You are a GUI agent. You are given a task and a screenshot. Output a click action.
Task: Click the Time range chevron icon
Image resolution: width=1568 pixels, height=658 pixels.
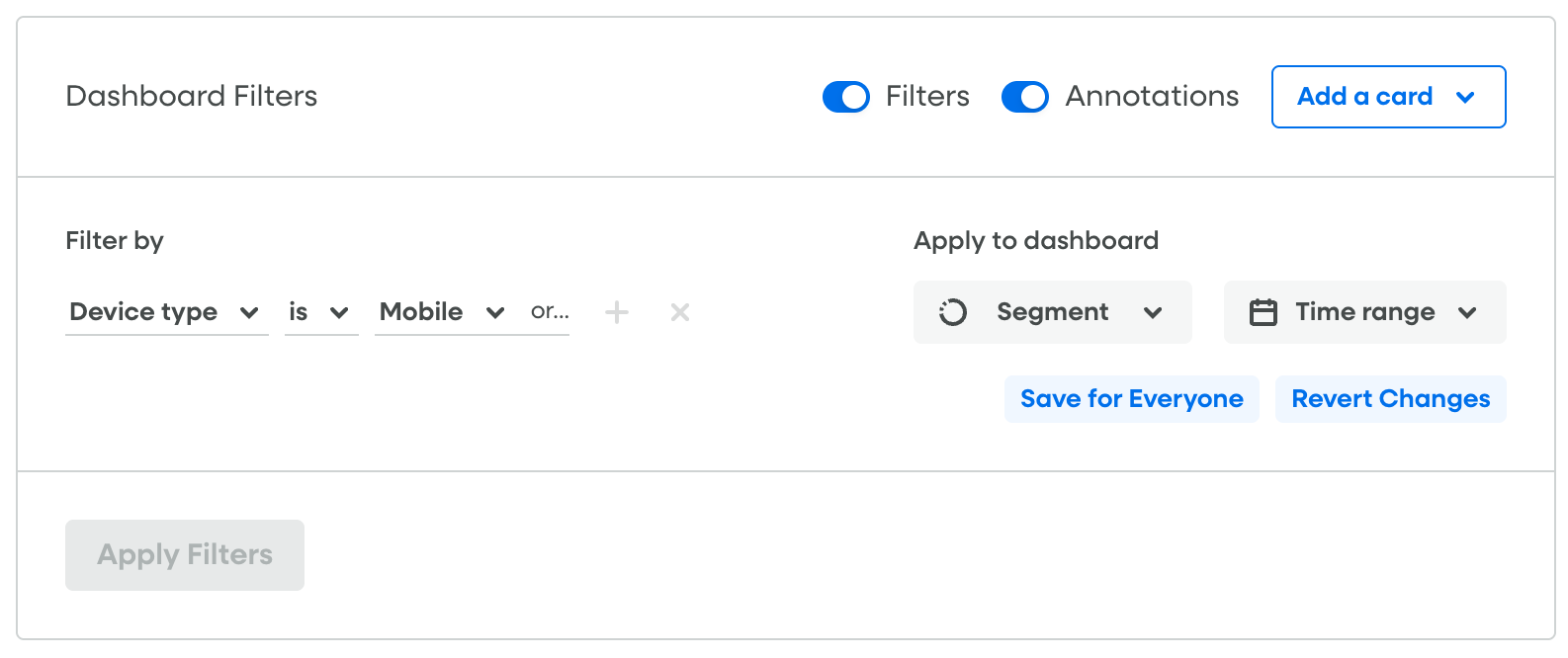point(1469,312)
